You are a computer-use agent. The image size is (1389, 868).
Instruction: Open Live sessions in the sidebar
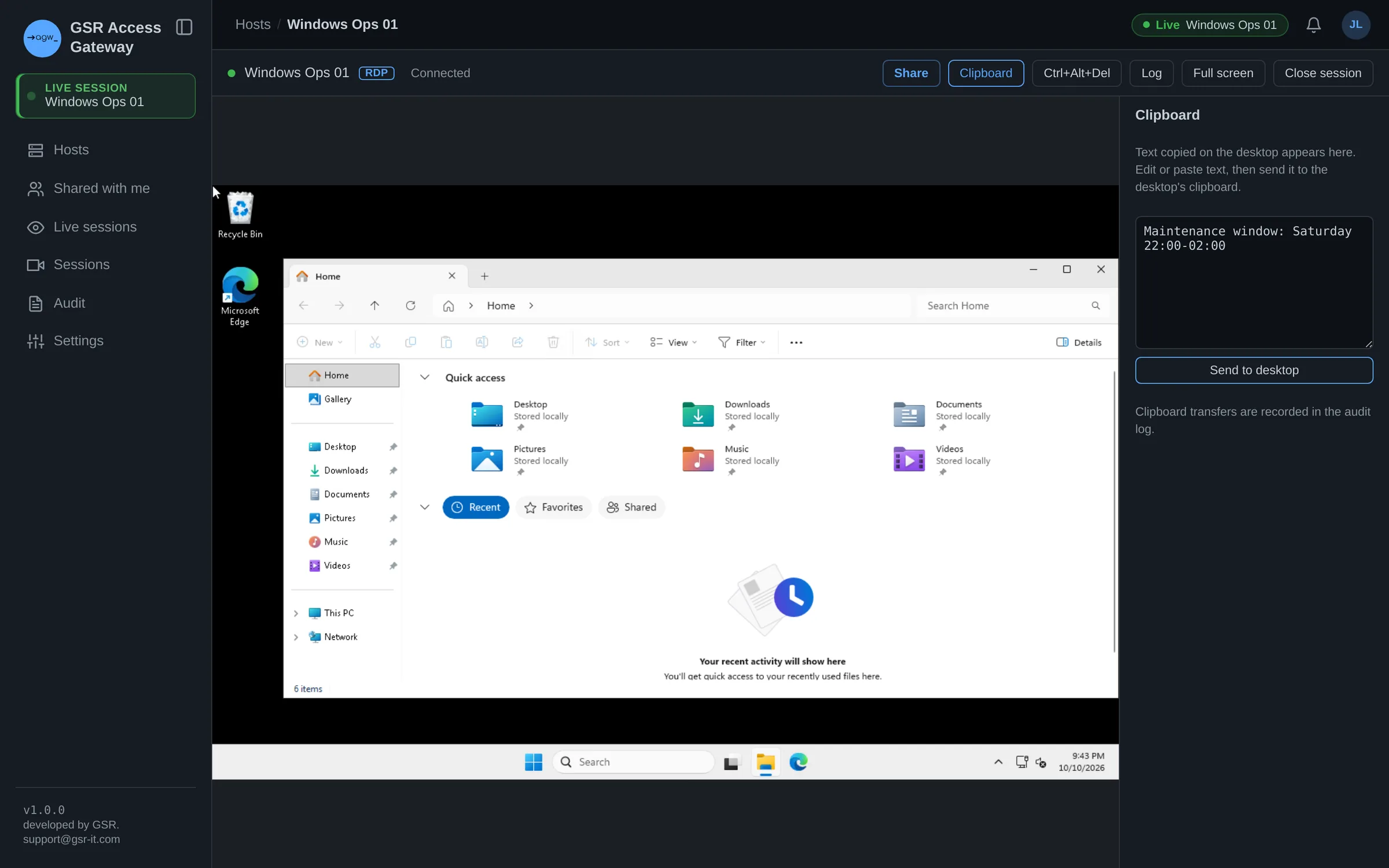click(105, 227)
